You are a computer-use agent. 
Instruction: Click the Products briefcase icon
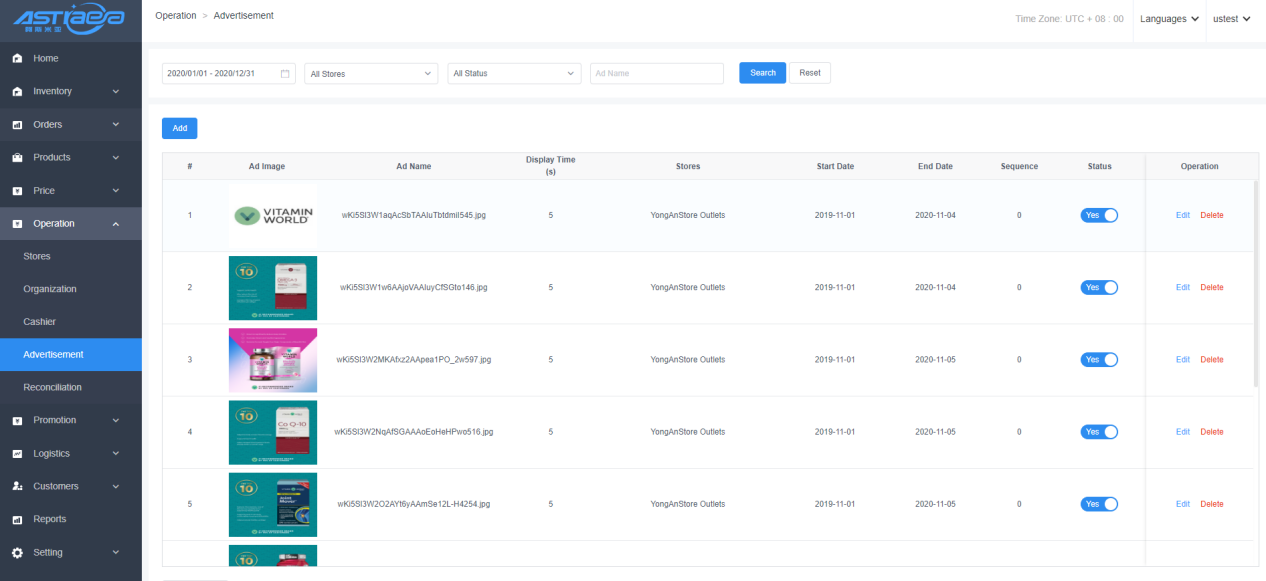[x=17, y=158]
